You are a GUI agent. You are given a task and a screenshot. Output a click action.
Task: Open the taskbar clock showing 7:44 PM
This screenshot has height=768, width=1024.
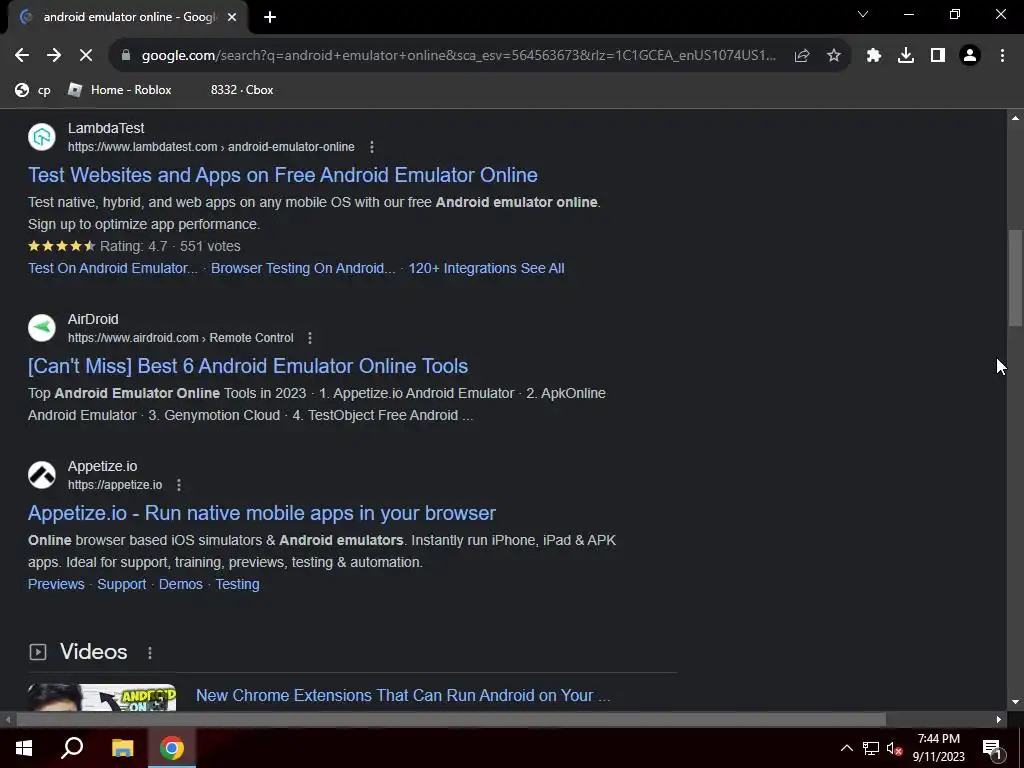pyautogui.click(x=938, y=748)
